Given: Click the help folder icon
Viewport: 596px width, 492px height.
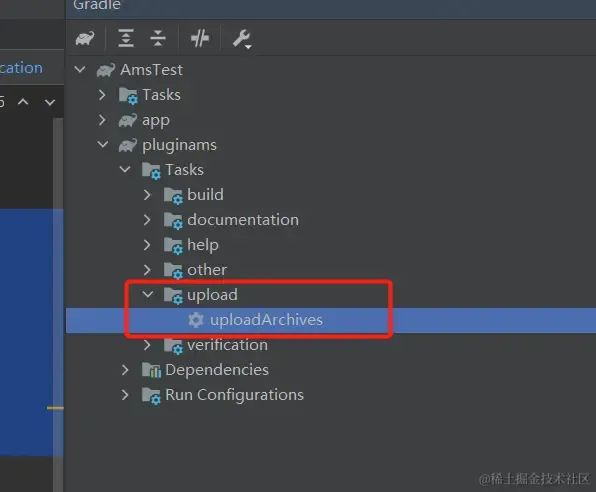Looking at the screenshot, I should [x=173, y=246].
